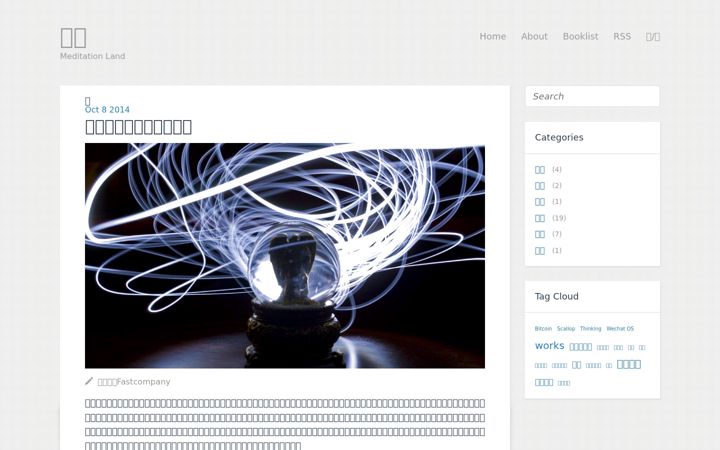Open the category with count (2)
Screen dimensions: 720x450
click(x=540, y=186)
